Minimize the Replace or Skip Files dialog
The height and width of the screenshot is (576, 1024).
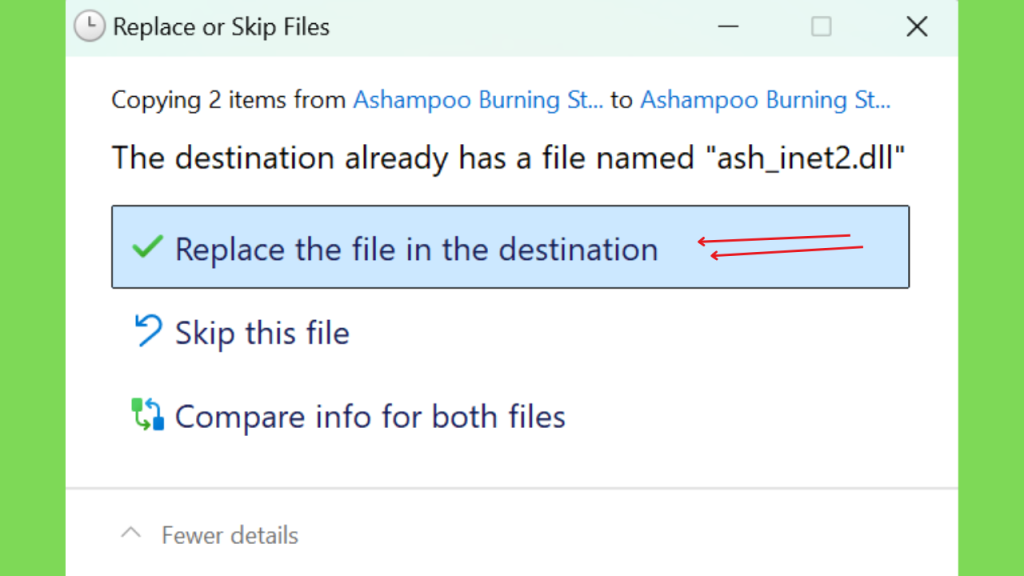[x=728, y=27]
